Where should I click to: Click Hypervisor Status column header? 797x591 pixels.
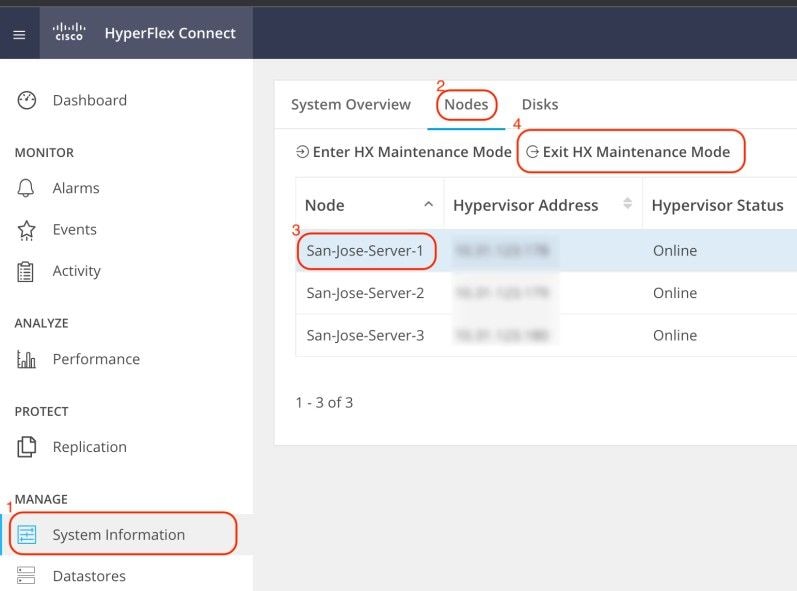718,205
